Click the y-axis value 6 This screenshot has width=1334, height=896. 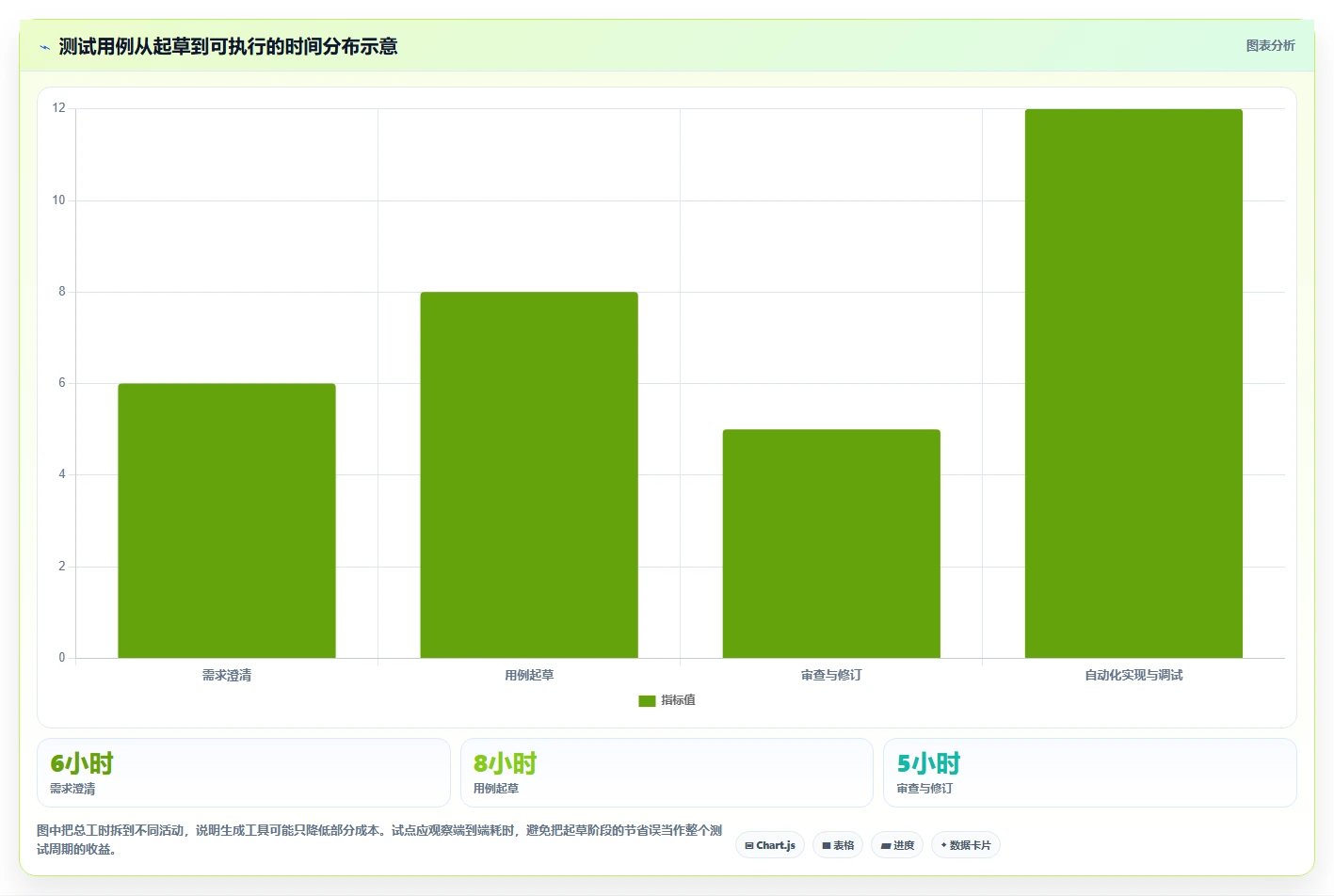pyautogui.click(x=62, y=383)
